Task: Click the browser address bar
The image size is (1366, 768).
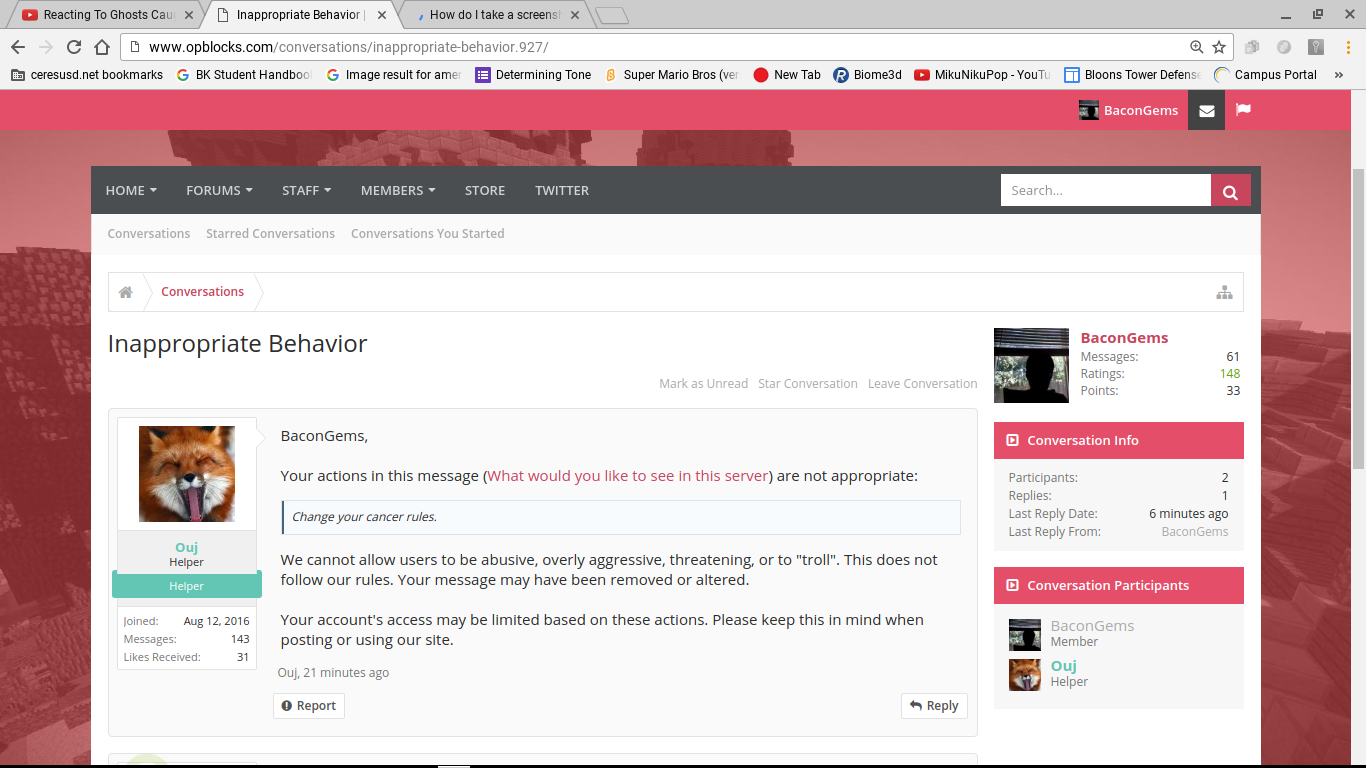Action: [660, 47]
